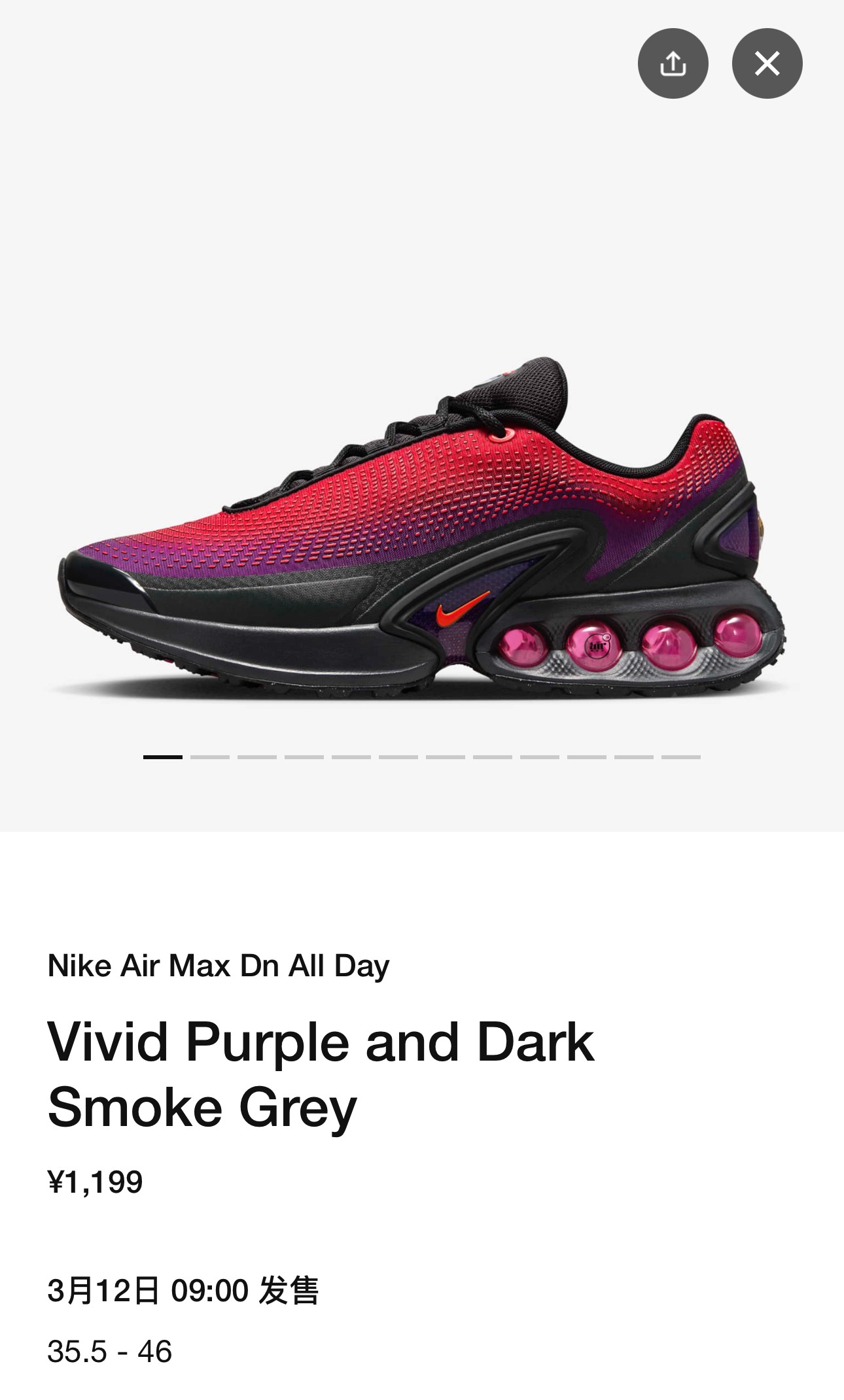Jump to tenth image indicator
The height and width of the screenshot is (1400, 844).
click(x=587, y=757)
